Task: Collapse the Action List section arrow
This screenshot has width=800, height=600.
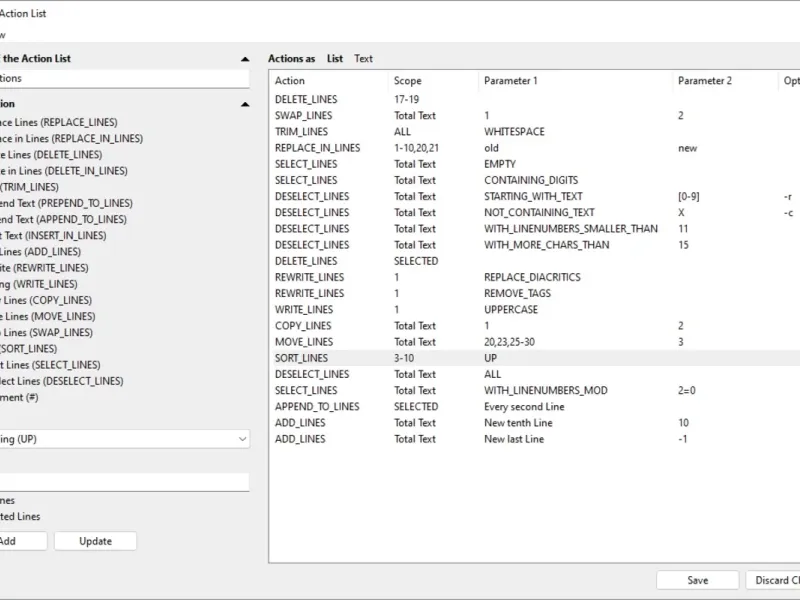Action: 245,59
